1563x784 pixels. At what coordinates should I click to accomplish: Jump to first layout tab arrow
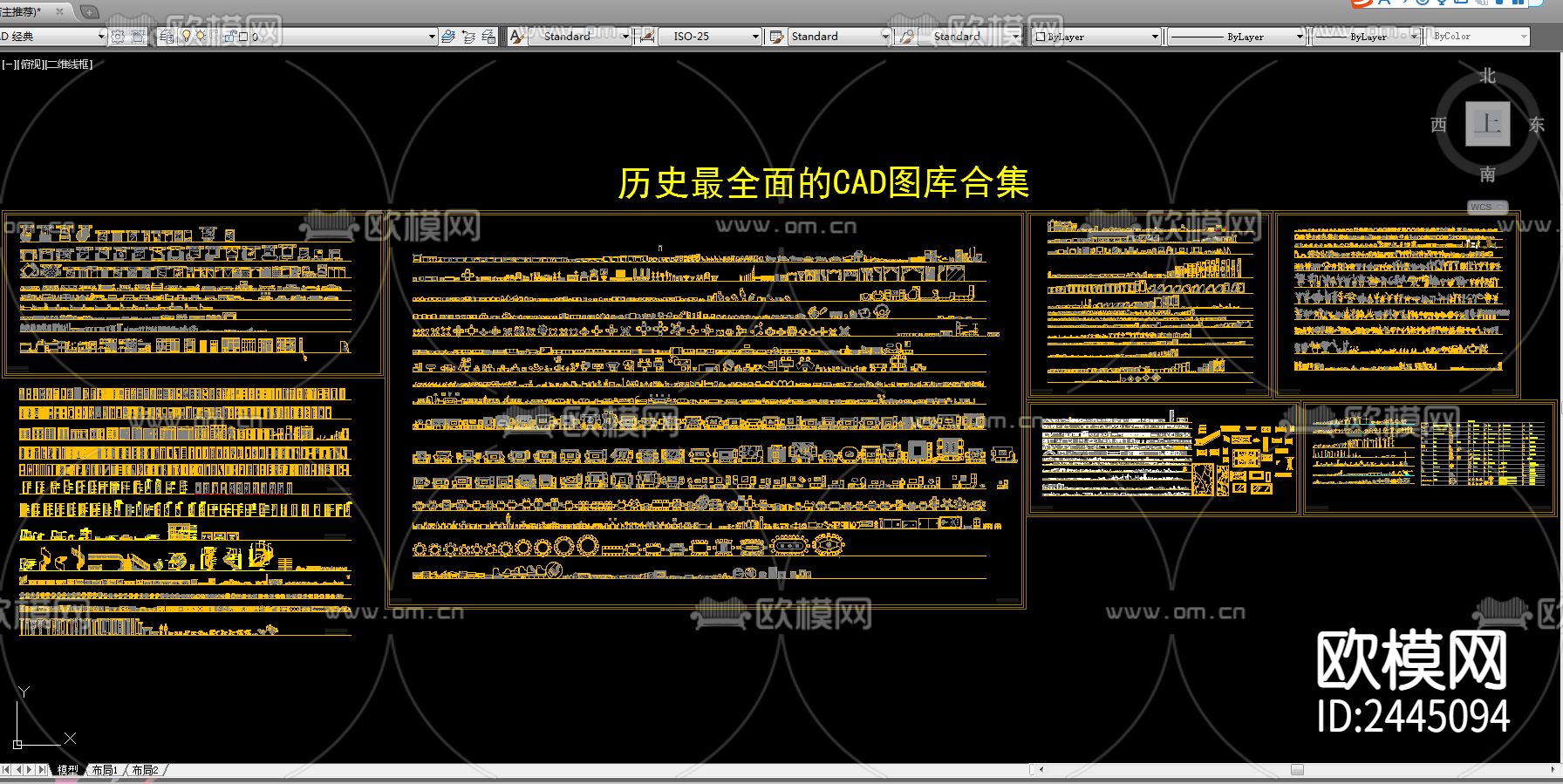point(7,770)
